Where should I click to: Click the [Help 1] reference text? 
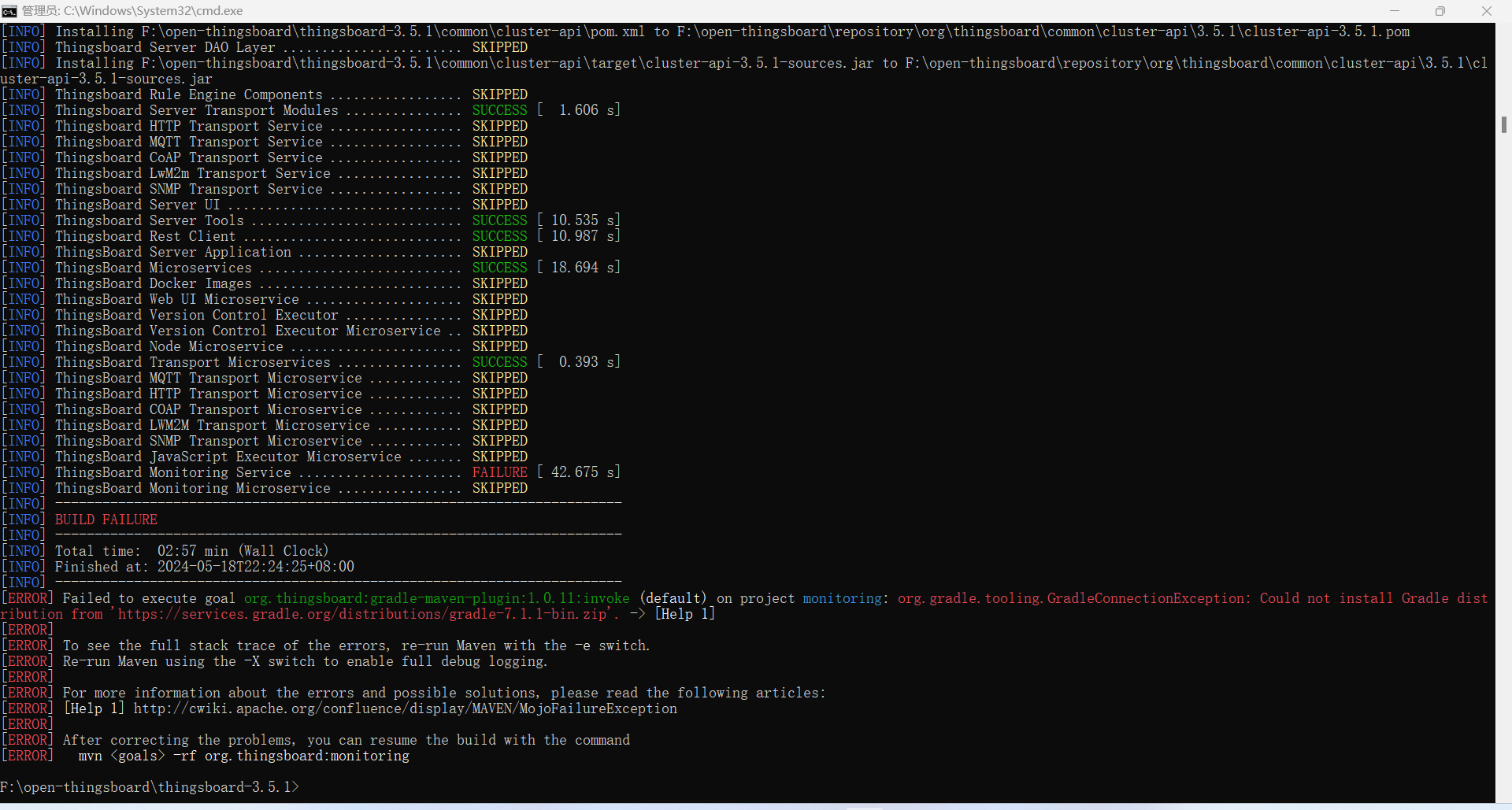(684, 613)
